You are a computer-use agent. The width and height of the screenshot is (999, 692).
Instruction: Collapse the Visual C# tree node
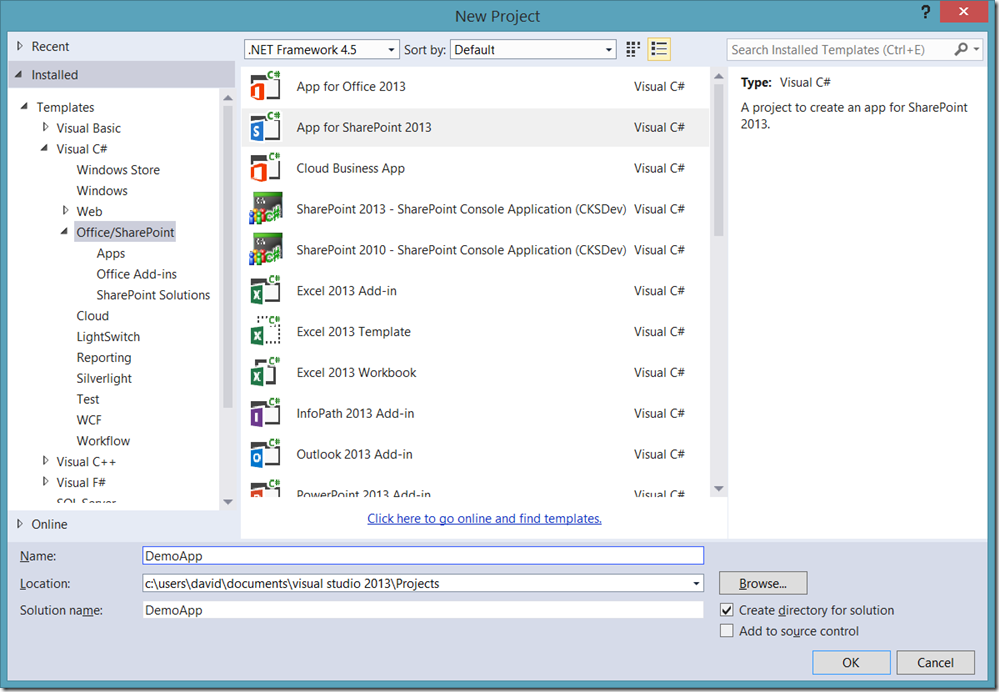pyautogui.click(x=45, y=148)
